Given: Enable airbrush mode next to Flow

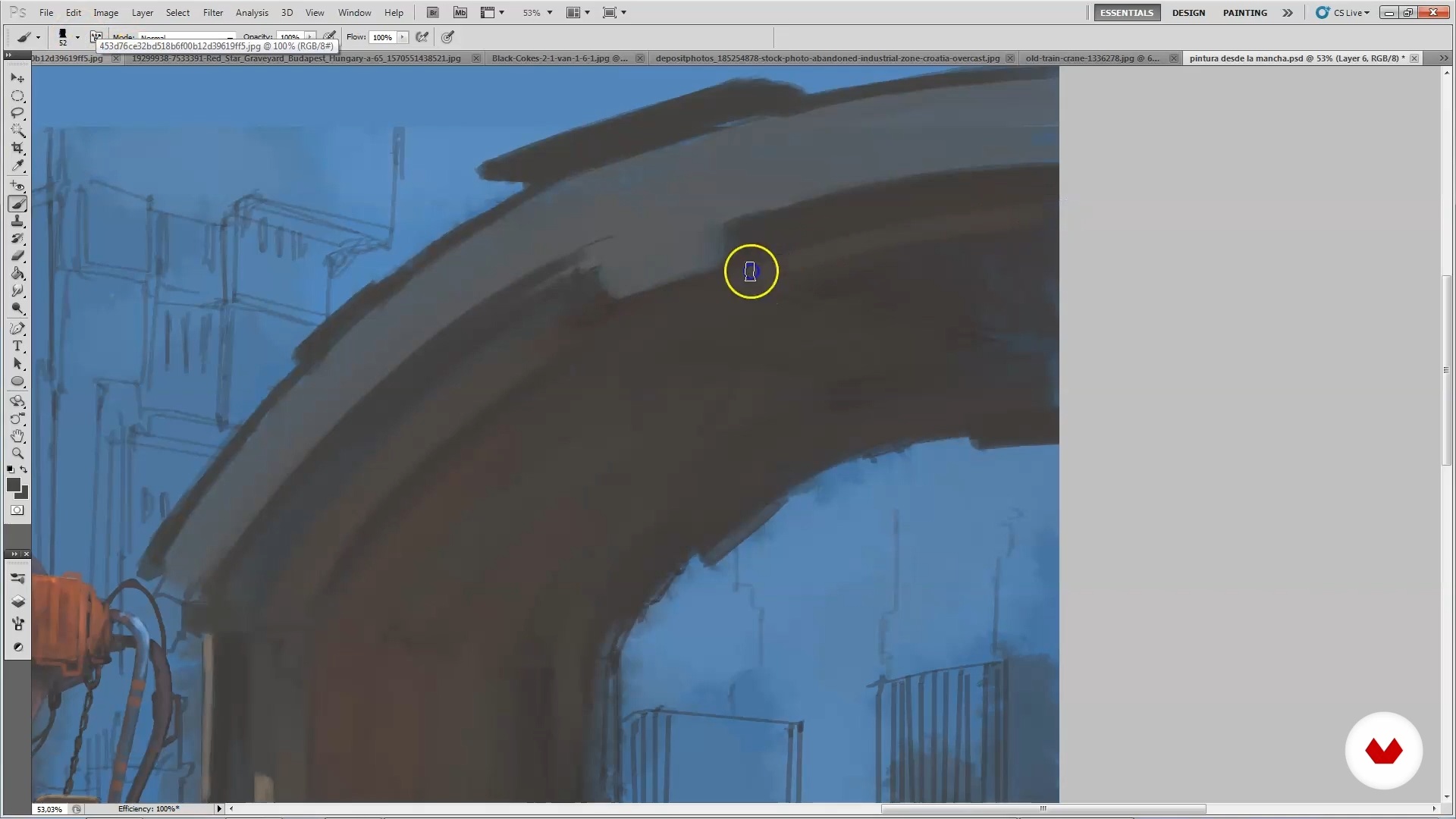Looking at the screenshot, I should 422,36.
